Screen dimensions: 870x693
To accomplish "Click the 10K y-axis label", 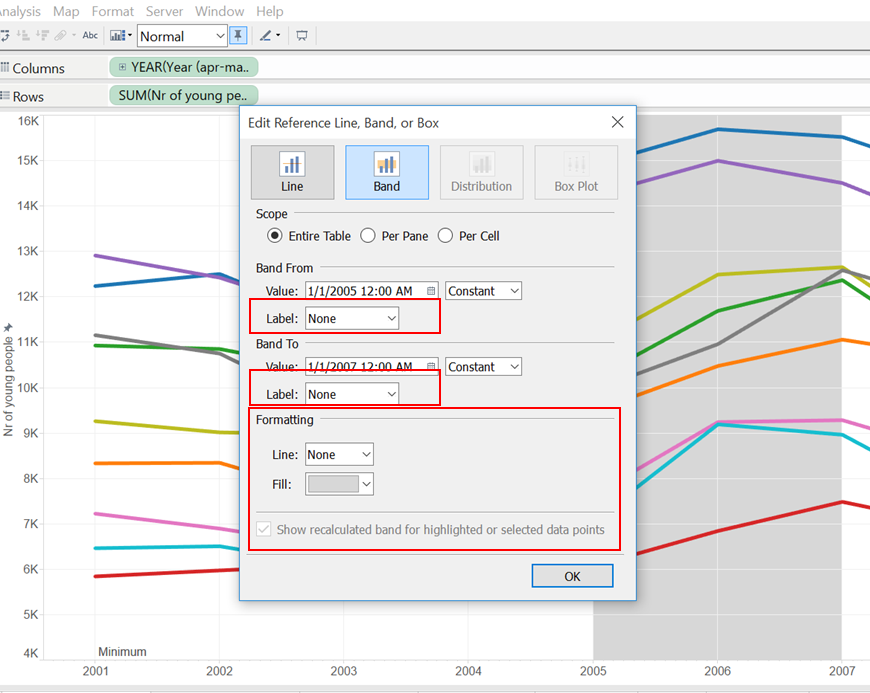I will pyautogui.click(x=28, y=387).
